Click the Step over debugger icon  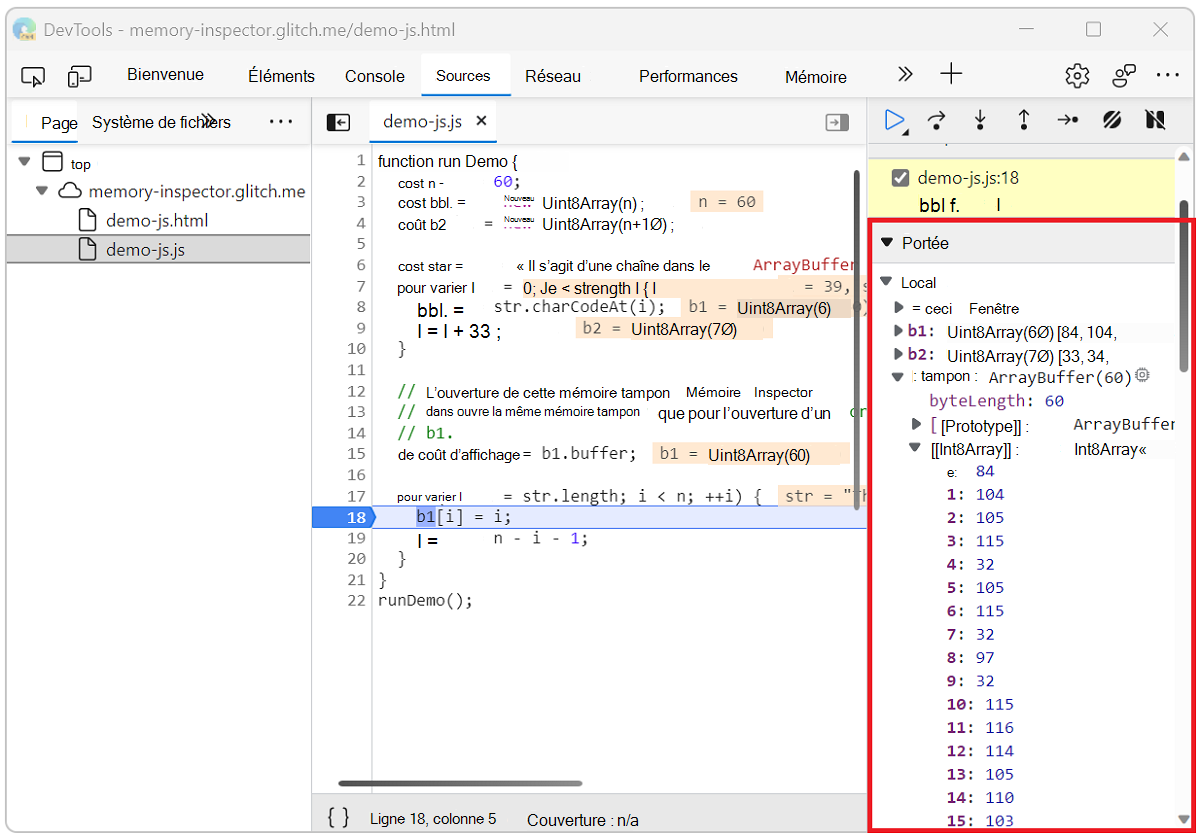click(x=936, y=120)
